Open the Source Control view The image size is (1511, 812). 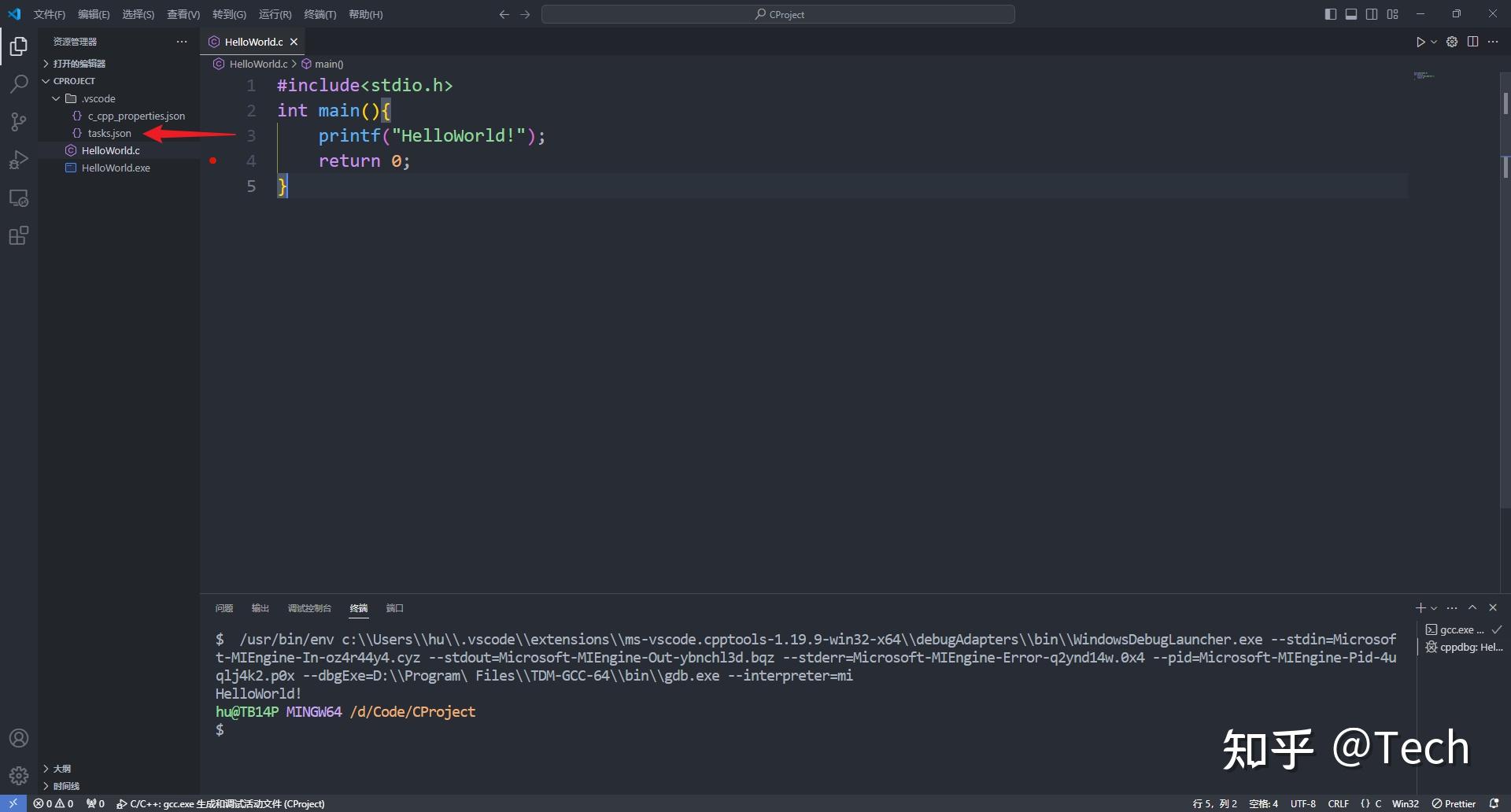click(x=18, y=122)
